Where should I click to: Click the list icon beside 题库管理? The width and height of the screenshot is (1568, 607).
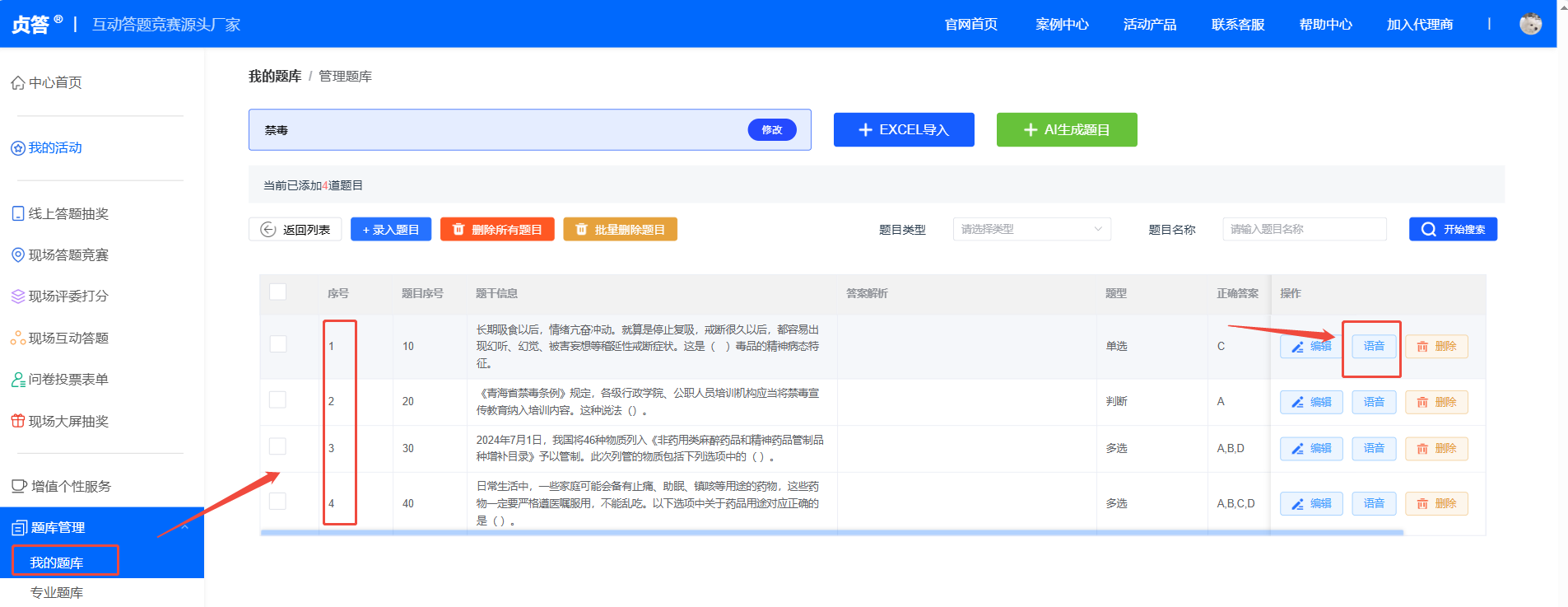pyautogui.click(x=19, y=527)
